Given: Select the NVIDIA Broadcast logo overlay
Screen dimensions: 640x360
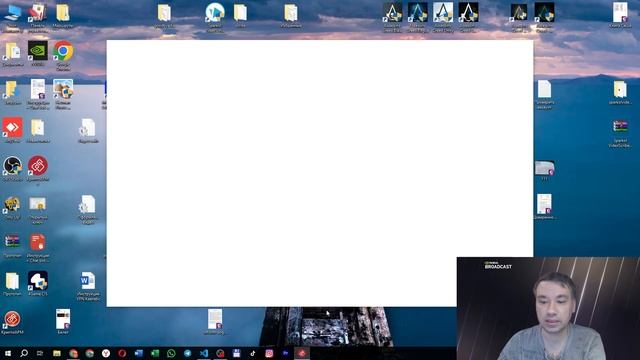Looking at the screenshot, I should [498, 265].
